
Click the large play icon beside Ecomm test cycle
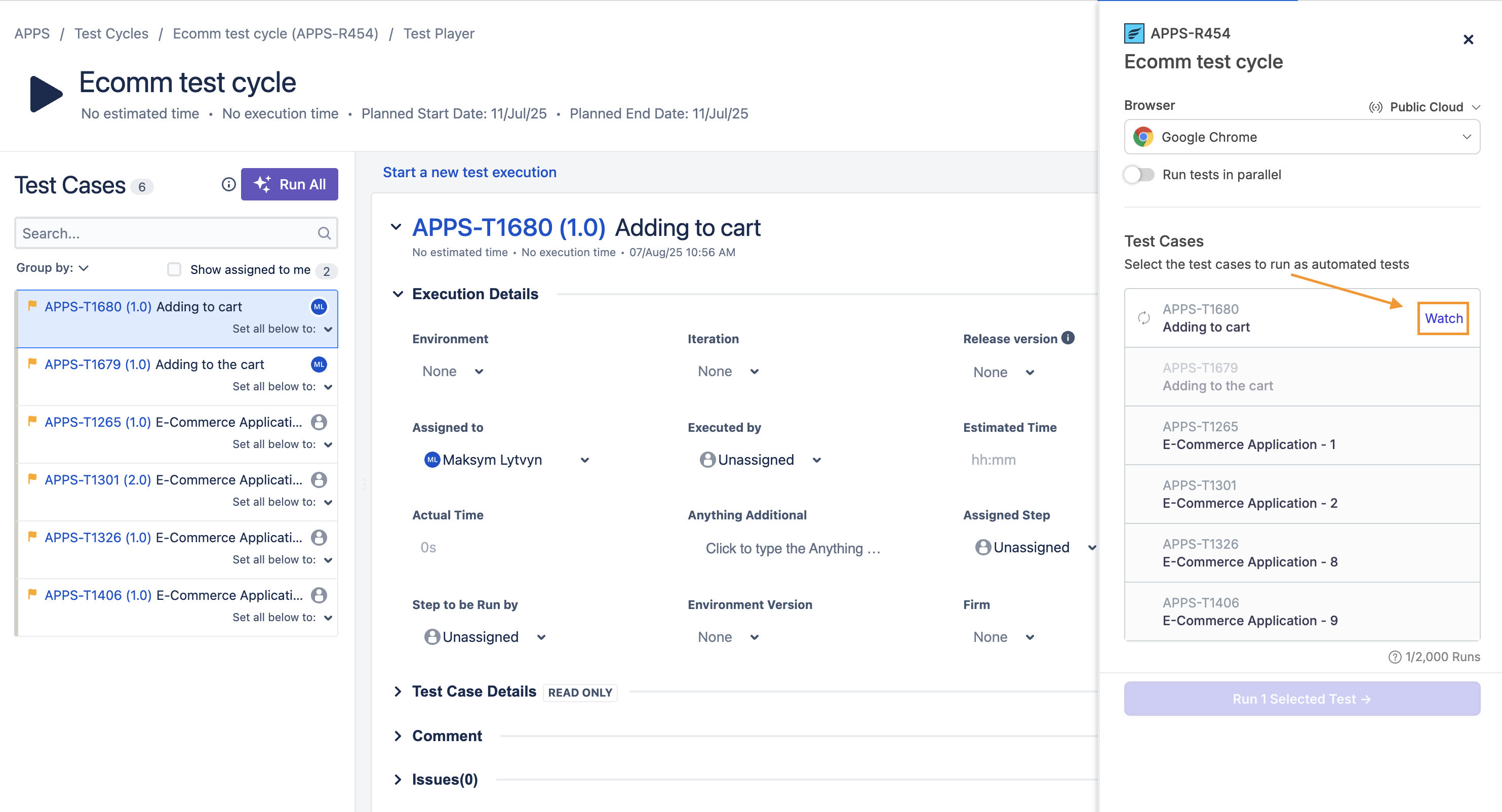46,93
